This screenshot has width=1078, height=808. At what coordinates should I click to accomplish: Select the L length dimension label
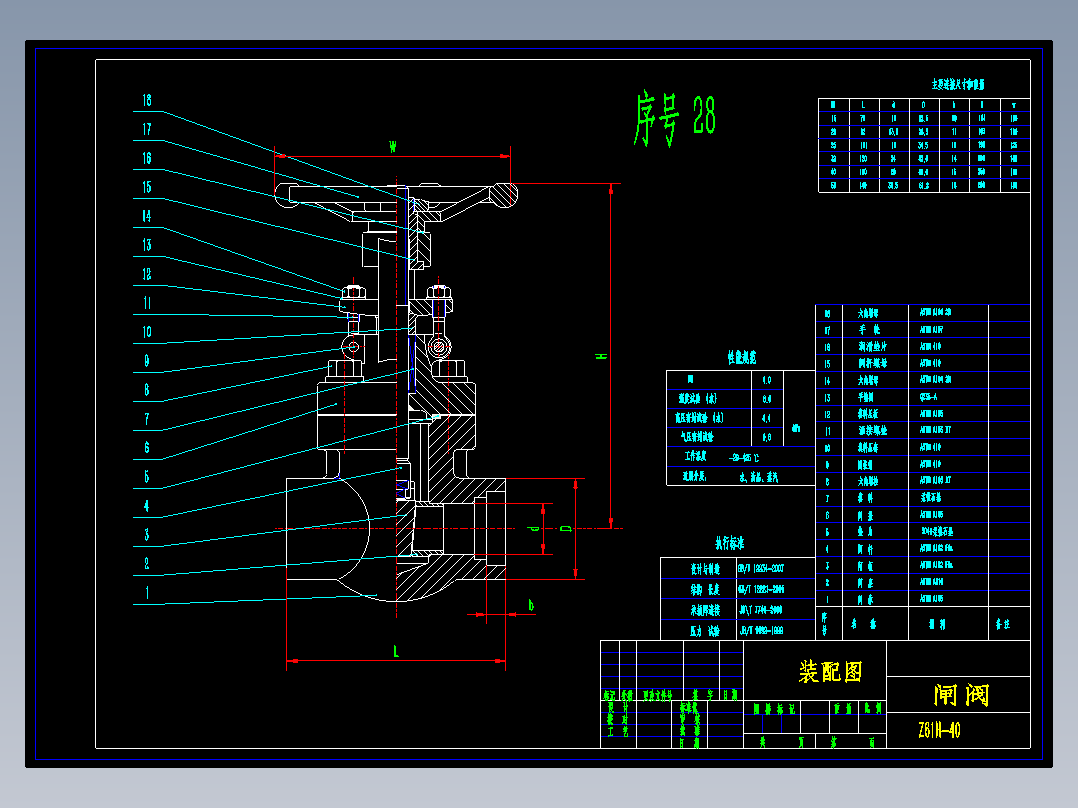pos(395,651)
